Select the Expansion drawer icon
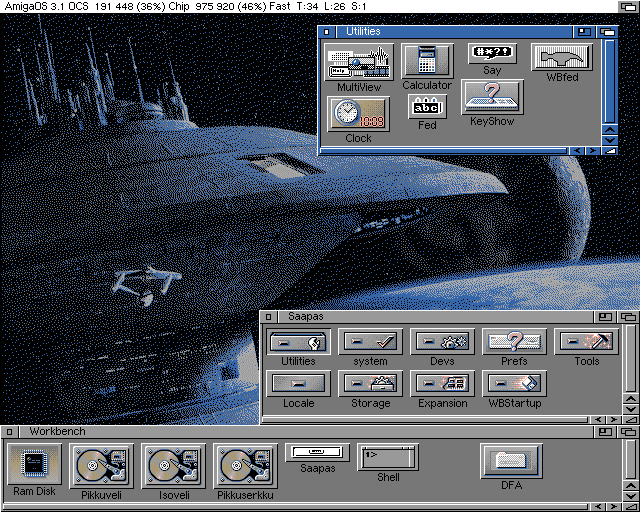 (442, 383)
